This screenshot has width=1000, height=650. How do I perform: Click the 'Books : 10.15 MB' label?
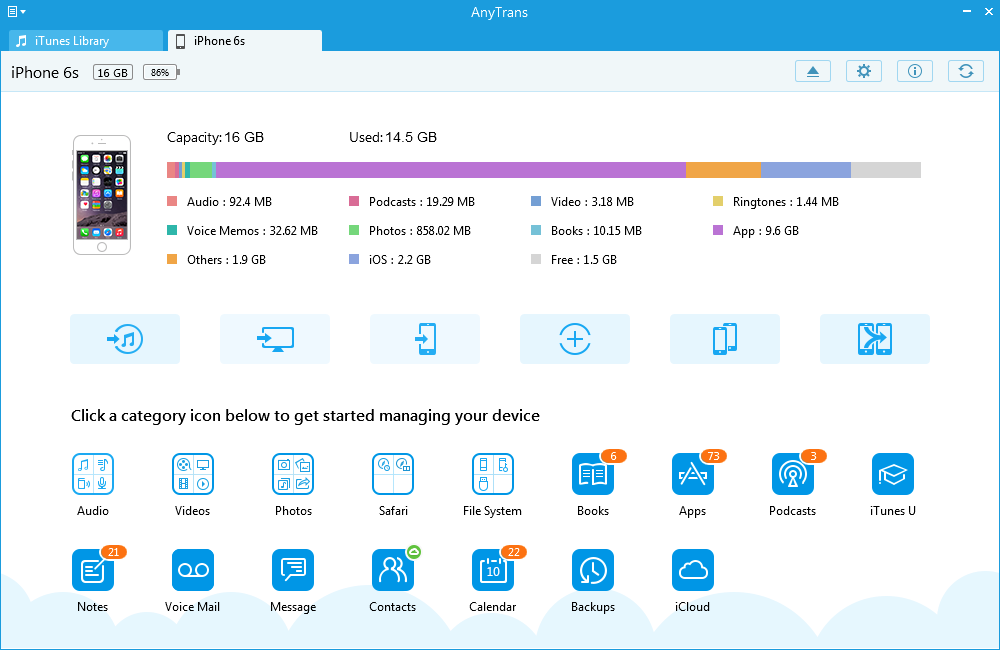(x=596, y=231)
